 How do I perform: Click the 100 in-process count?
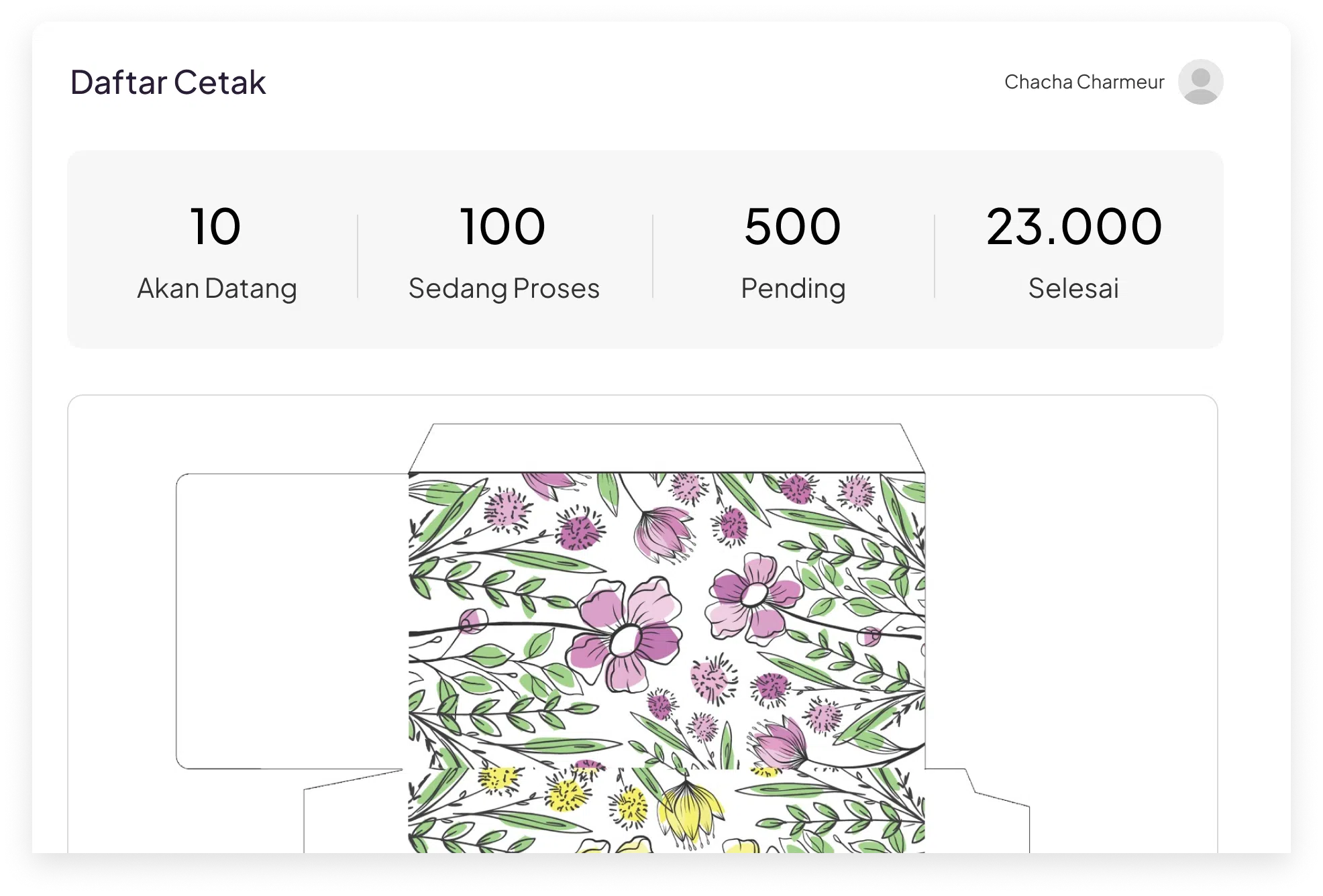pos(502,227)
